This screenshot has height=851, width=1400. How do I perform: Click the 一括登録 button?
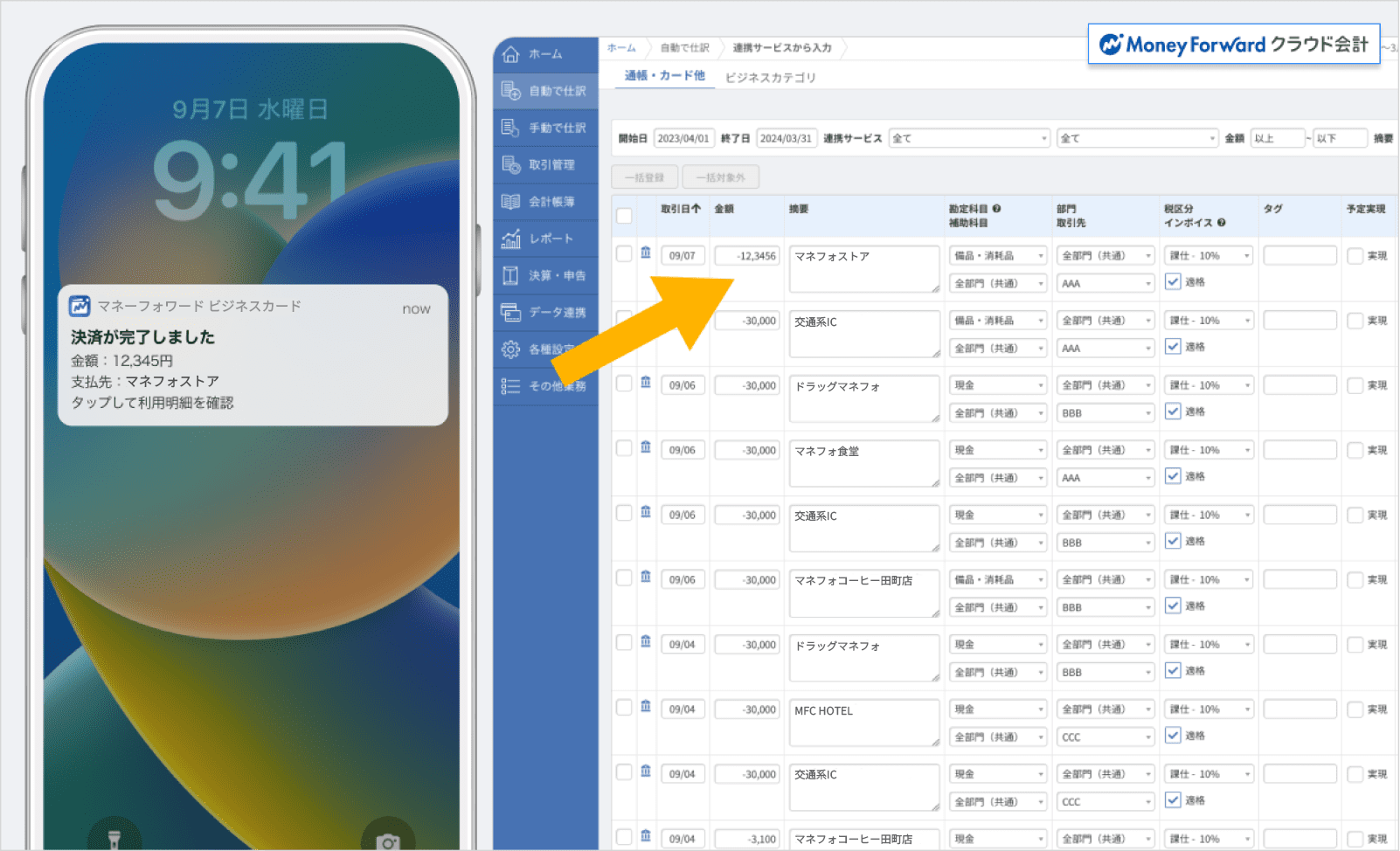[645, 177]
